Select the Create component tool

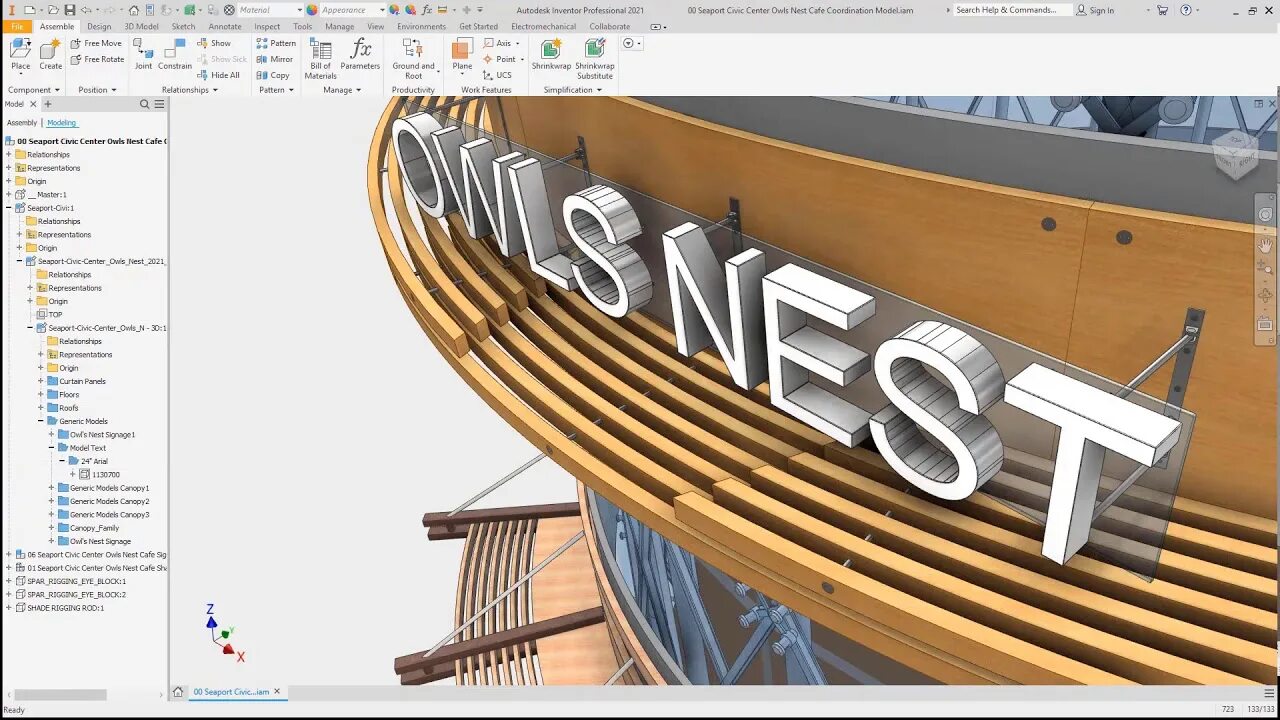click(50, 56)
